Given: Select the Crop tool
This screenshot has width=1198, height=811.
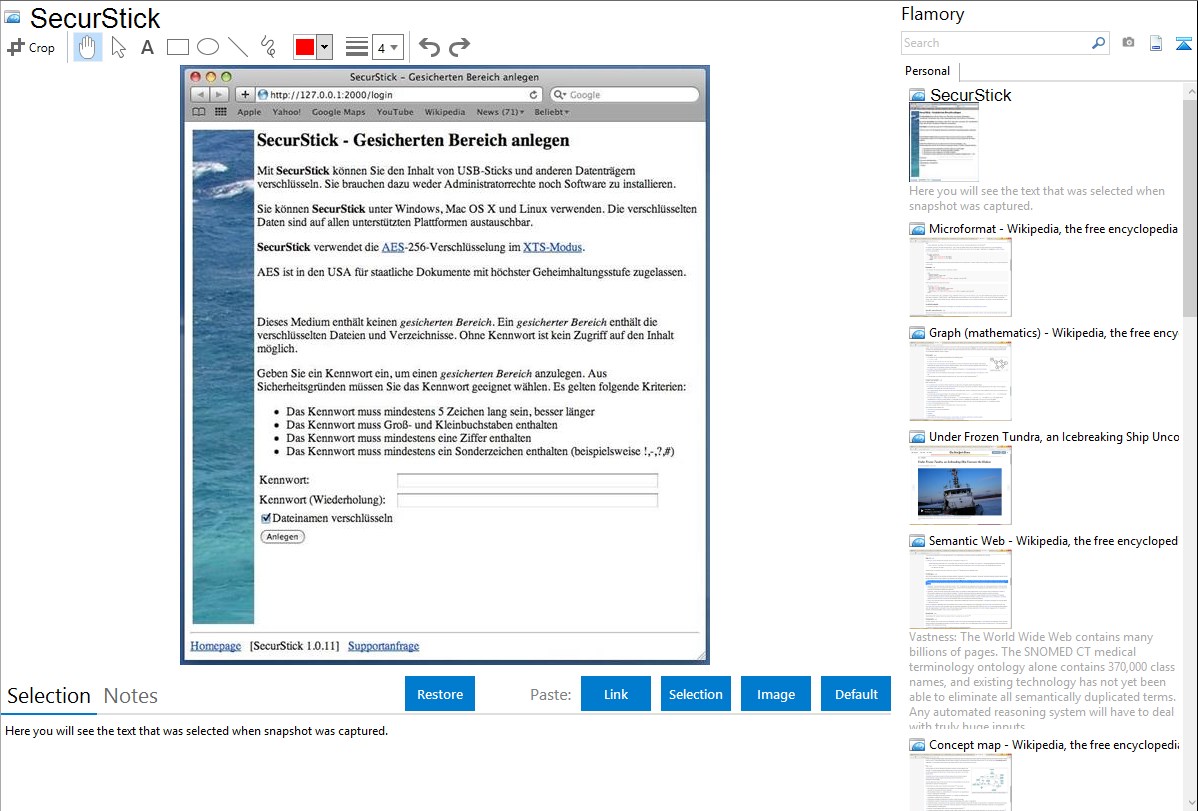Looking at the screenshot, I should pos(31,47).
